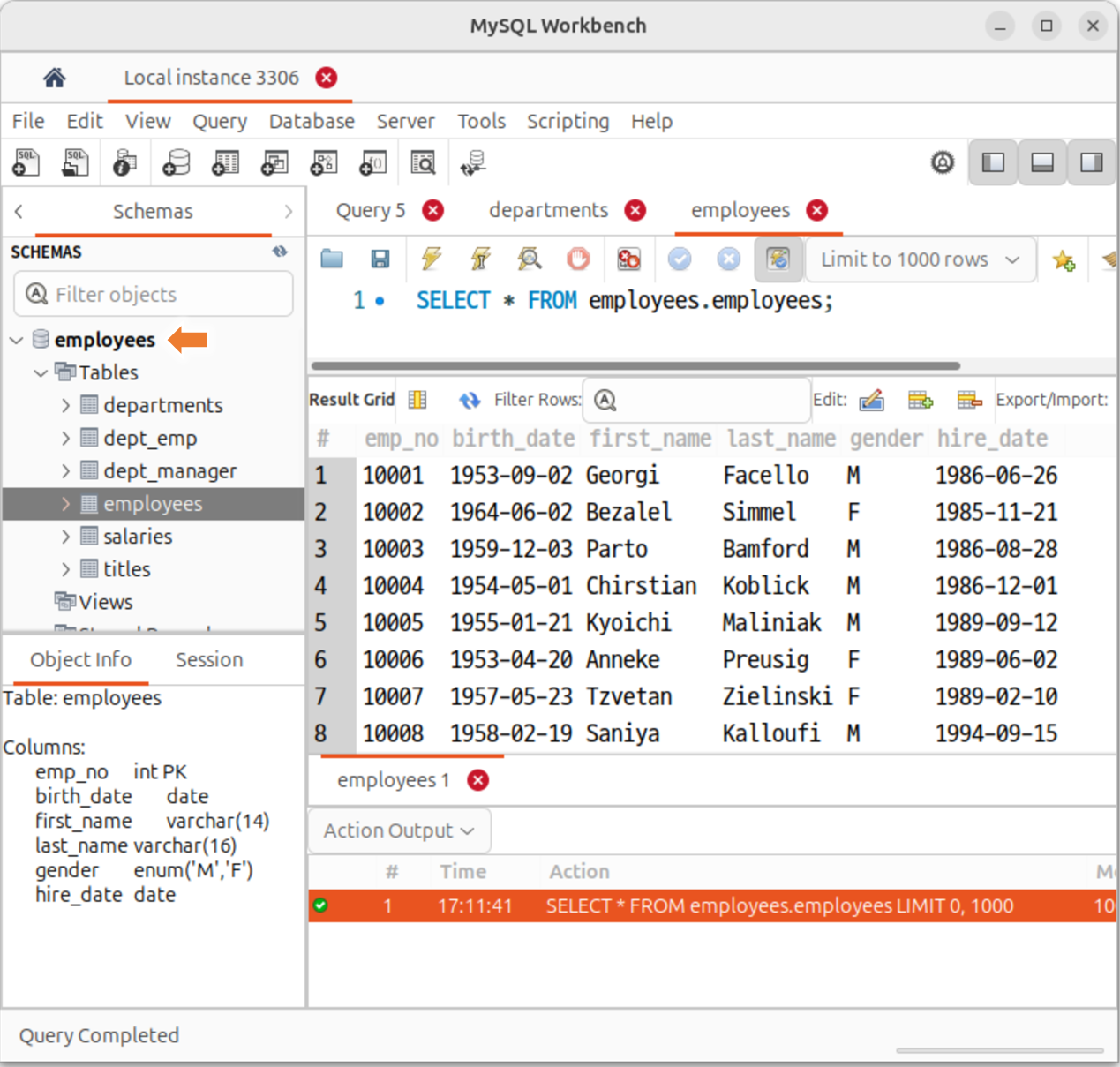The image size is (1120, 1067).
Task: Refresh result grid data icon
Action: point(470,400)
